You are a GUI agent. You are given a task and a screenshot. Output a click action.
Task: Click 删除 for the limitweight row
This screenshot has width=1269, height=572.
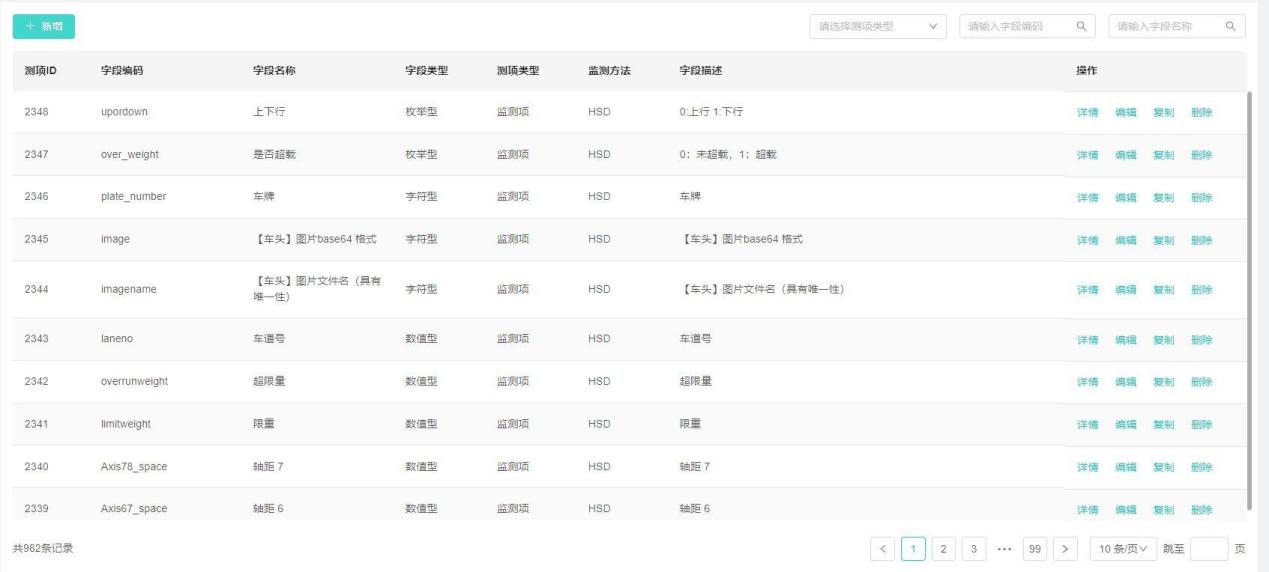tap(1201, 425)
